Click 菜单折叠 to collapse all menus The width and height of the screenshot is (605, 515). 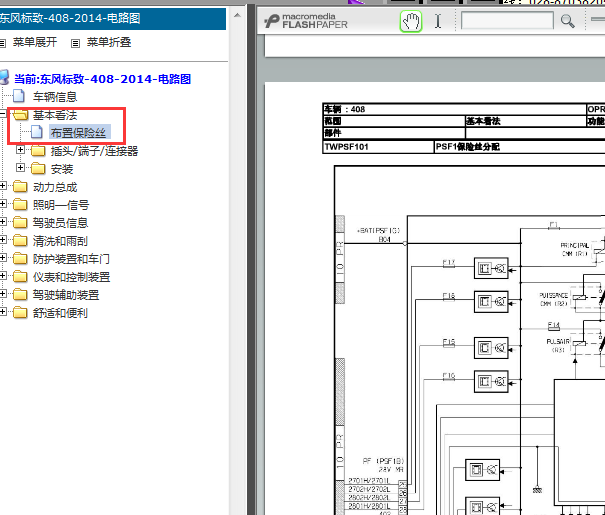109,42
